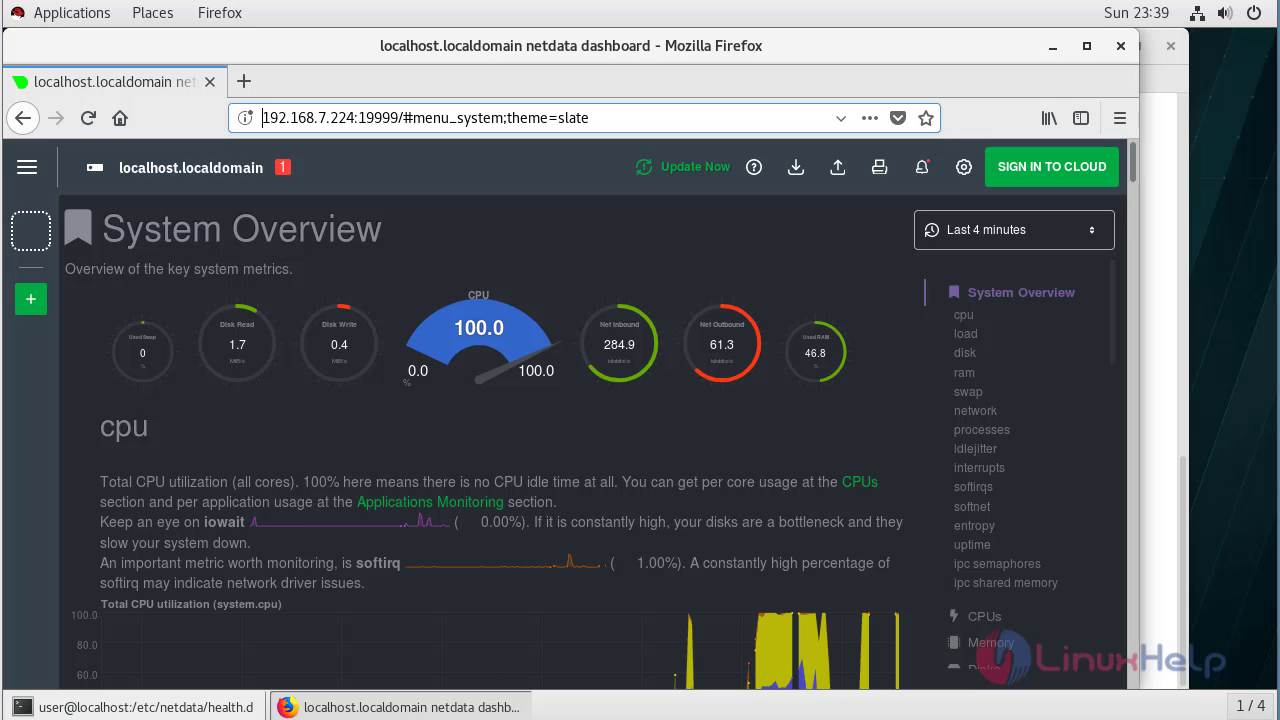Viewport: 1280px width, 720px height.
Task: Reload the page in Firefox
Action: coord(88,118)
